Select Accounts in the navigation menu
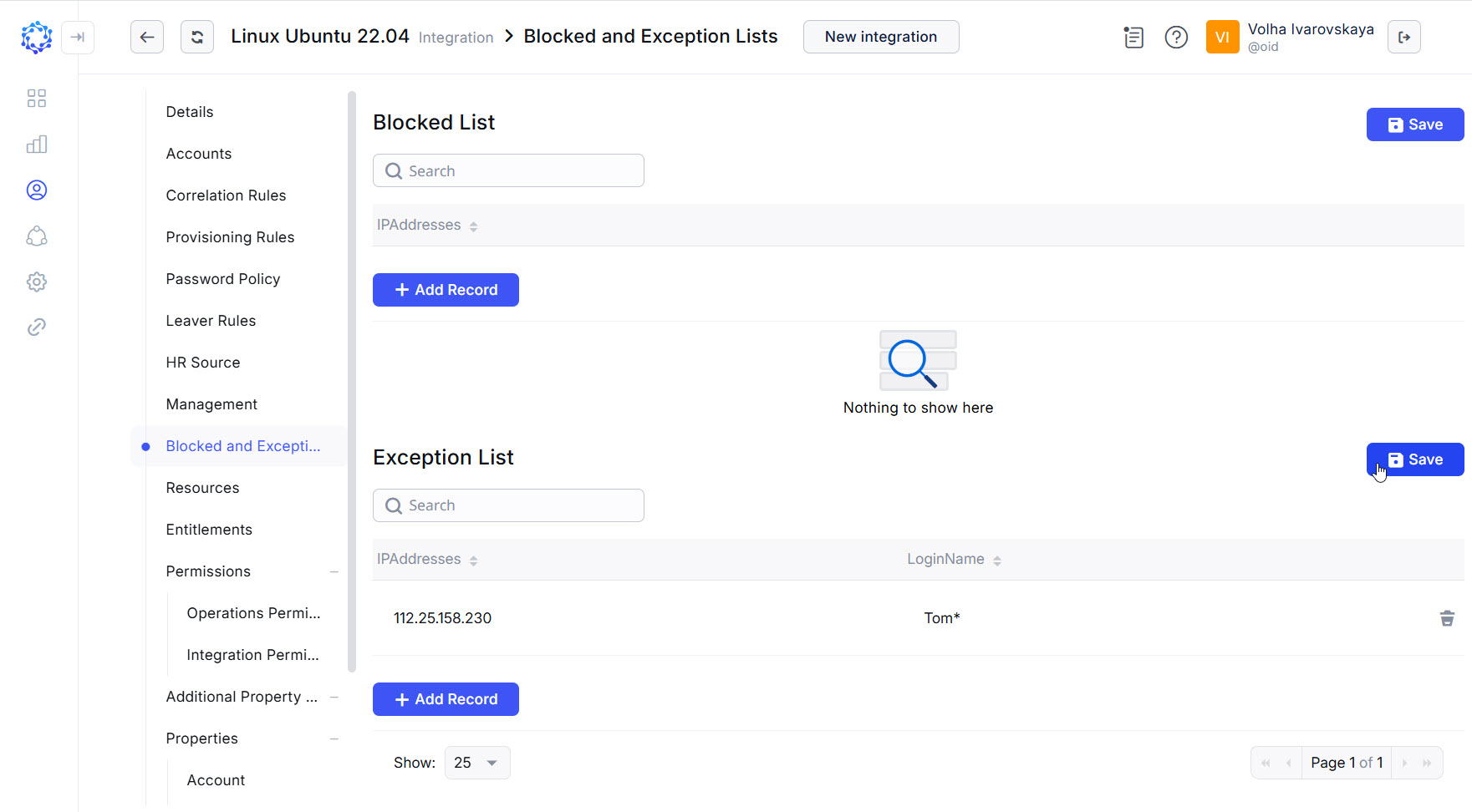Image resolution: width=1472 pixels, height=812 pixels. [x=199, y=154]
